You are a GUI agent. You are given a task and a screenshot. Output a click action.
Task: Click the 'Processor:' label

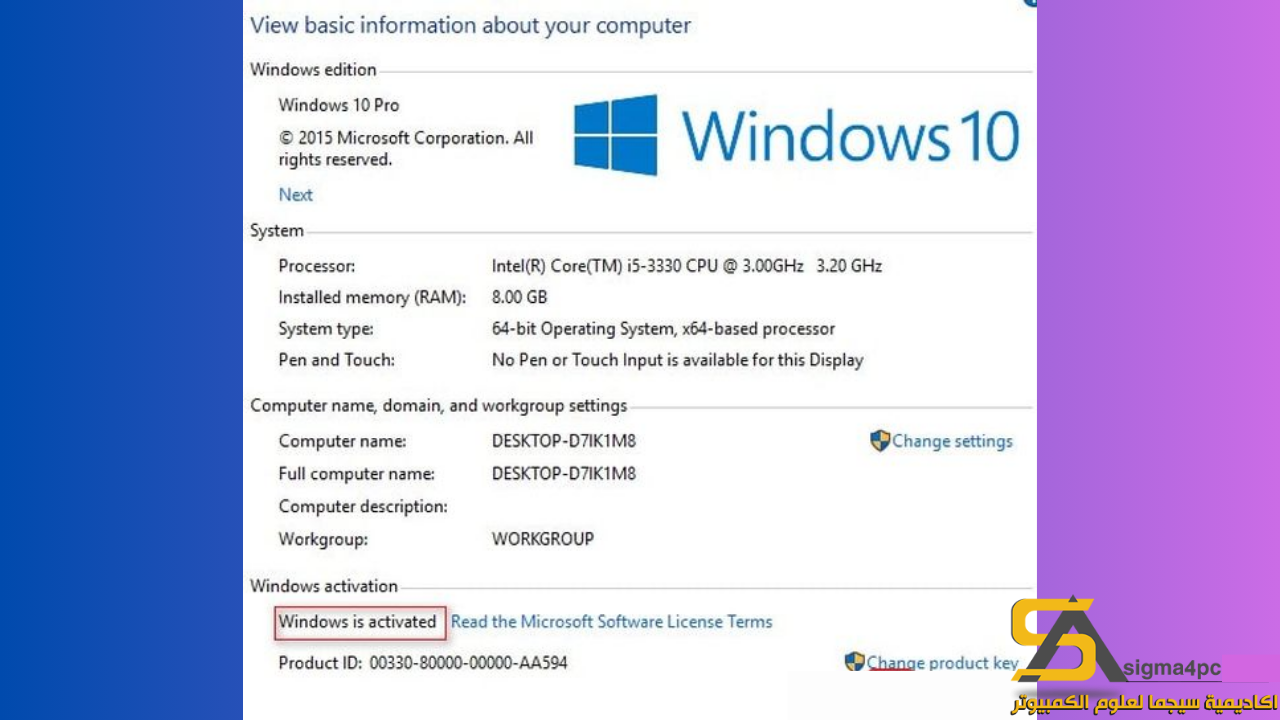coord(317,266)
